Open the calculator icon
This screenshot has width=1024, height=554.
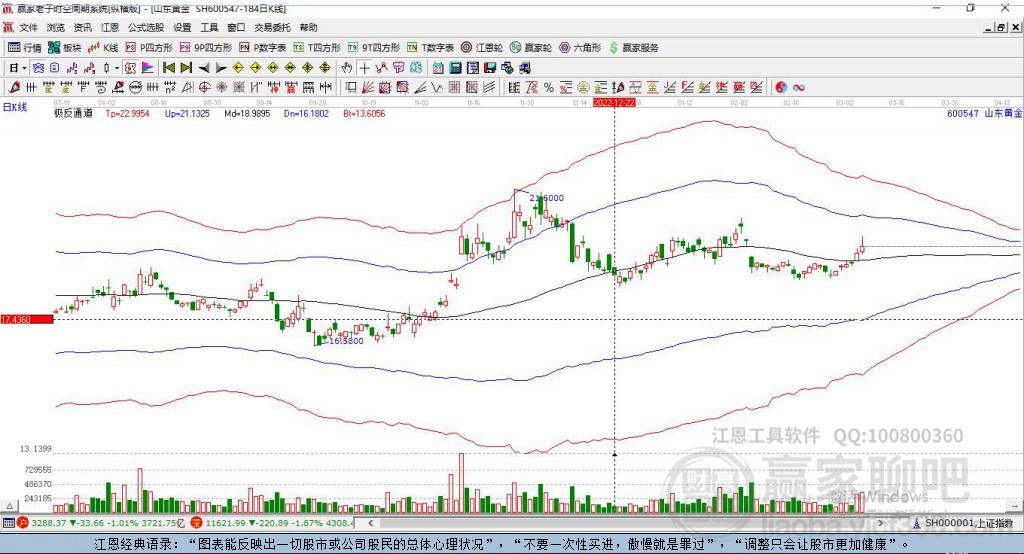coord(455,68)
